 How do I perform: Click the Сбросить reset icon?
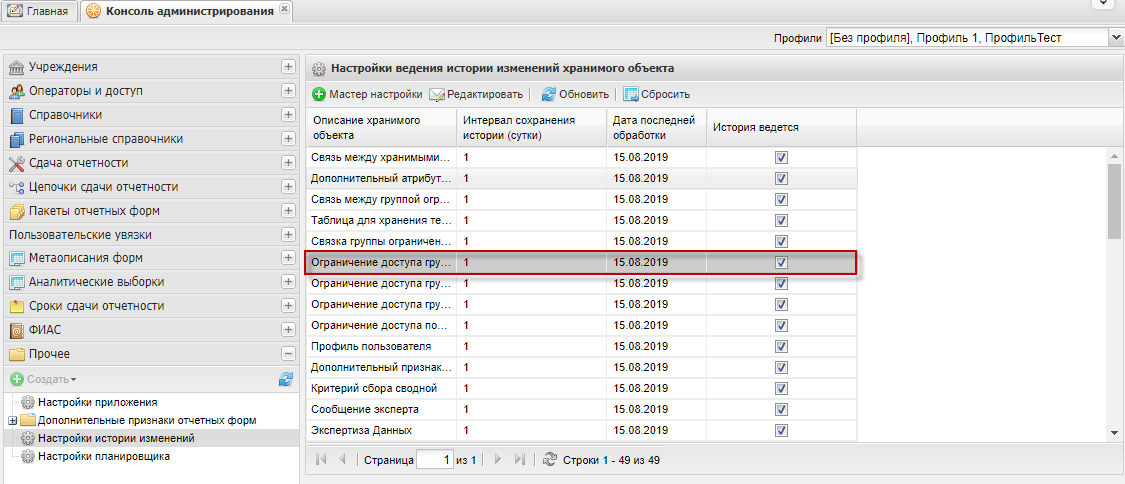click(631, 95)
